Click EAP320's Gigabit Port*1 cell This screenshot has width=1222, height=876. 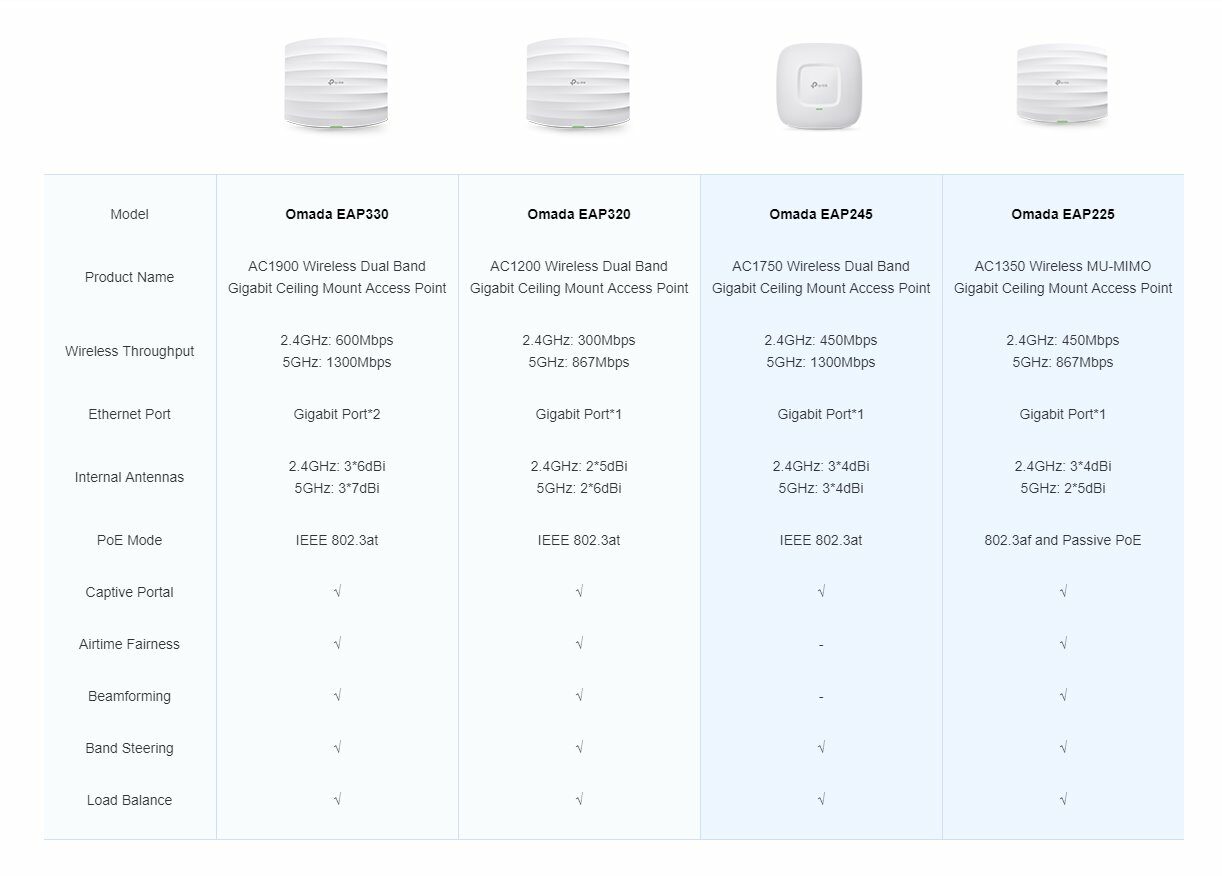[x=579, y=414]
